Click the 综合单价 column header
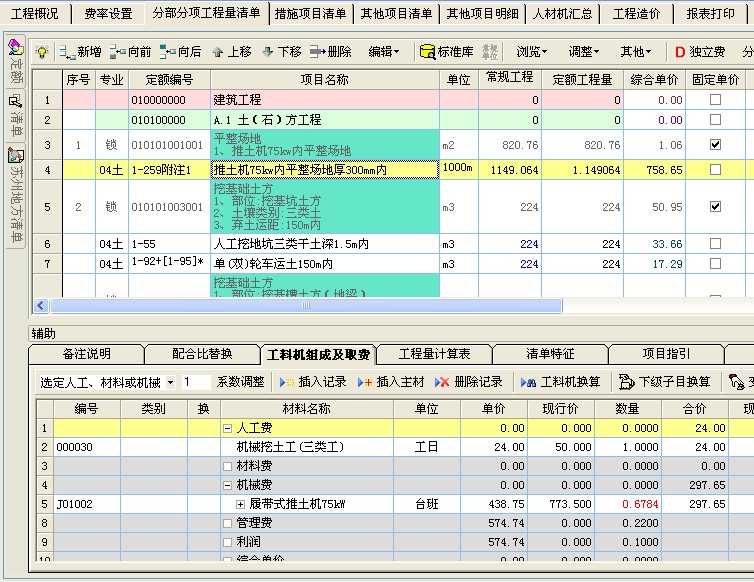 tap(654, 79)
